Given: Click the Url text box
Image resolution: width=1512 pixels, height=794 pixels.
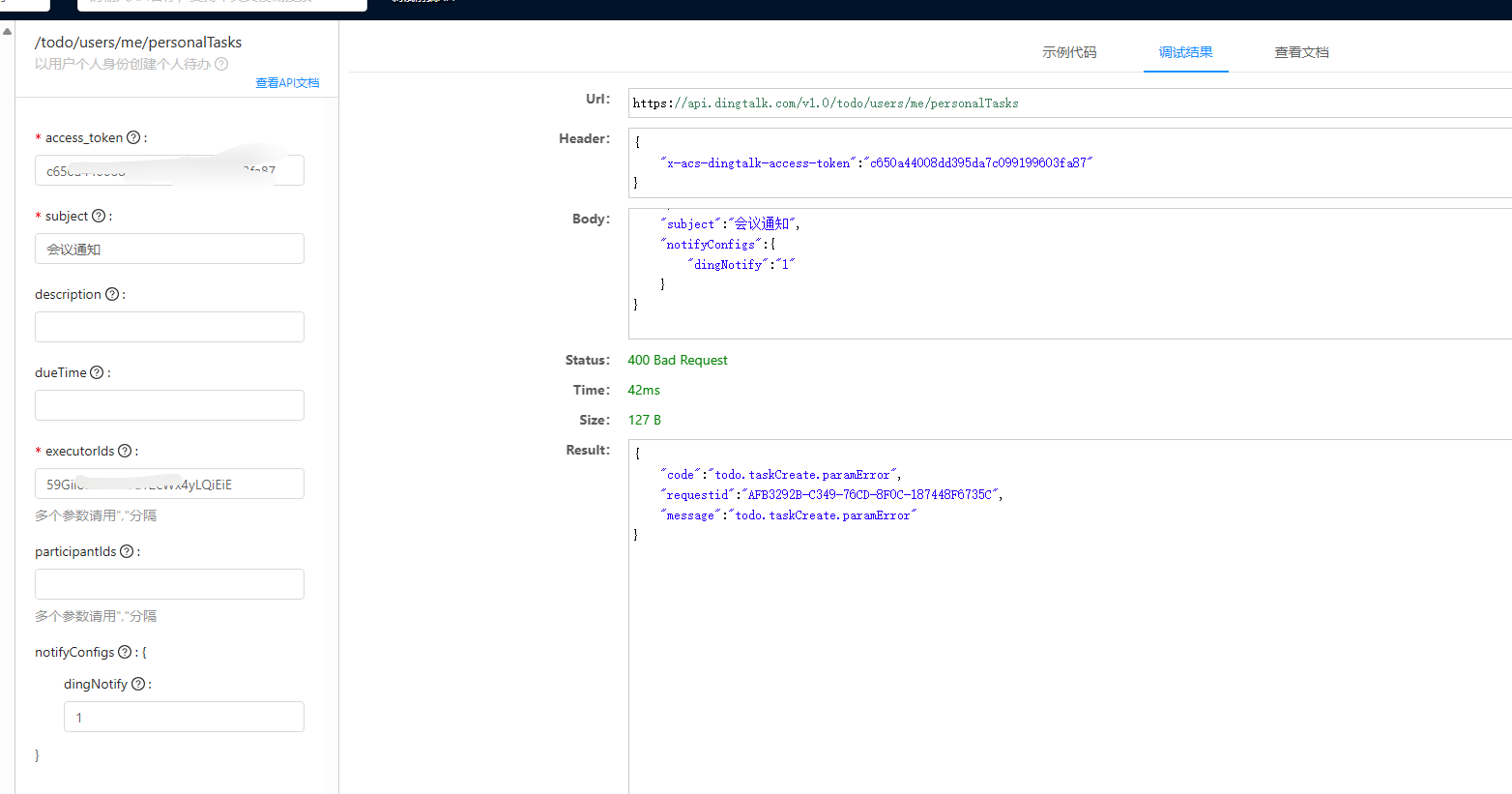Looking at the screenshot, I should (x=1070, y=103).
